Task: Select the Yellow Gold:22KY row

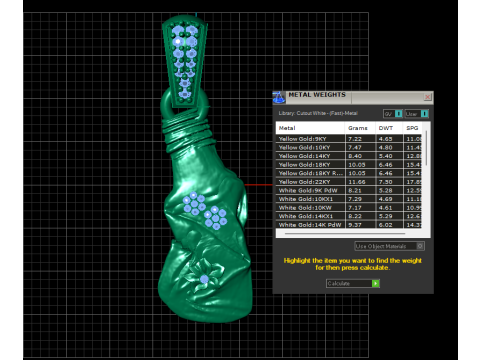Action: [349, 182]
